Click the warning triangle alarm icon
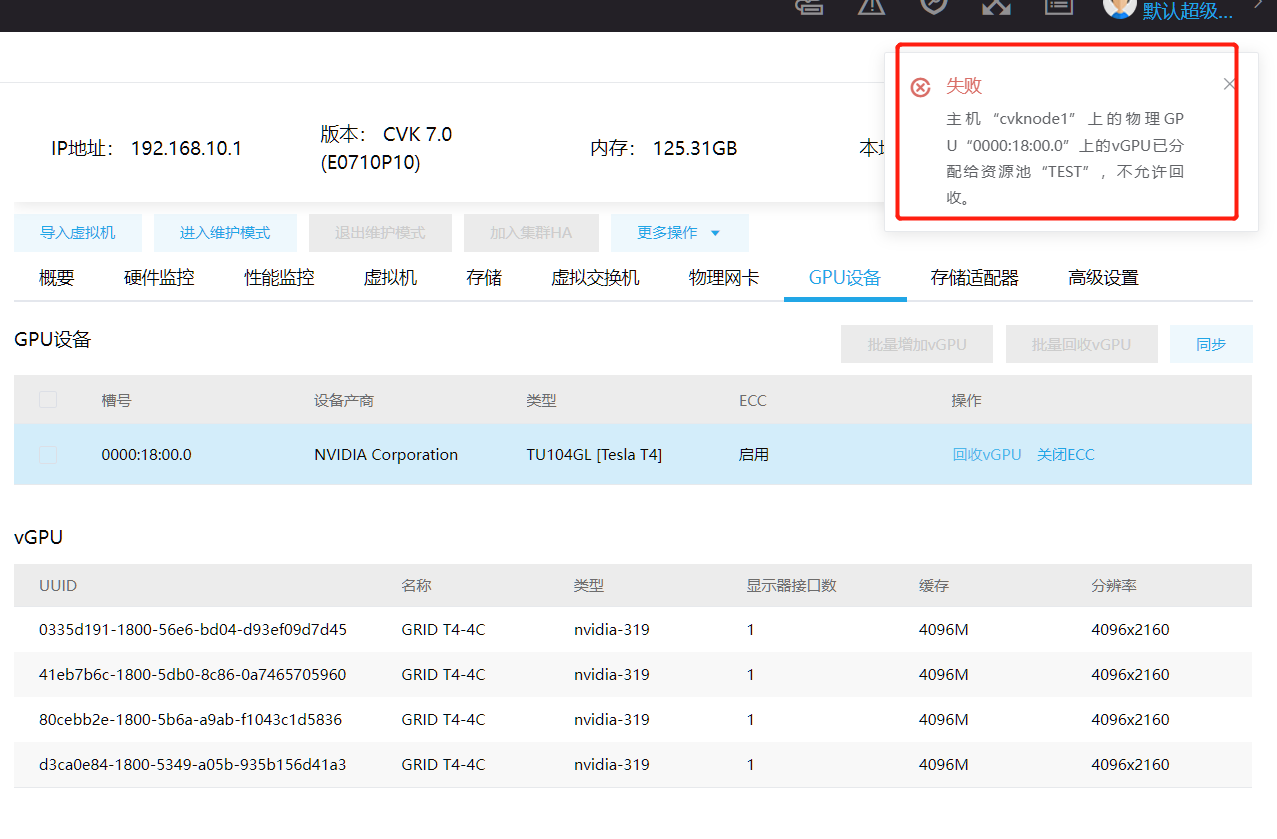1277x839 pixels. (871, 5)
